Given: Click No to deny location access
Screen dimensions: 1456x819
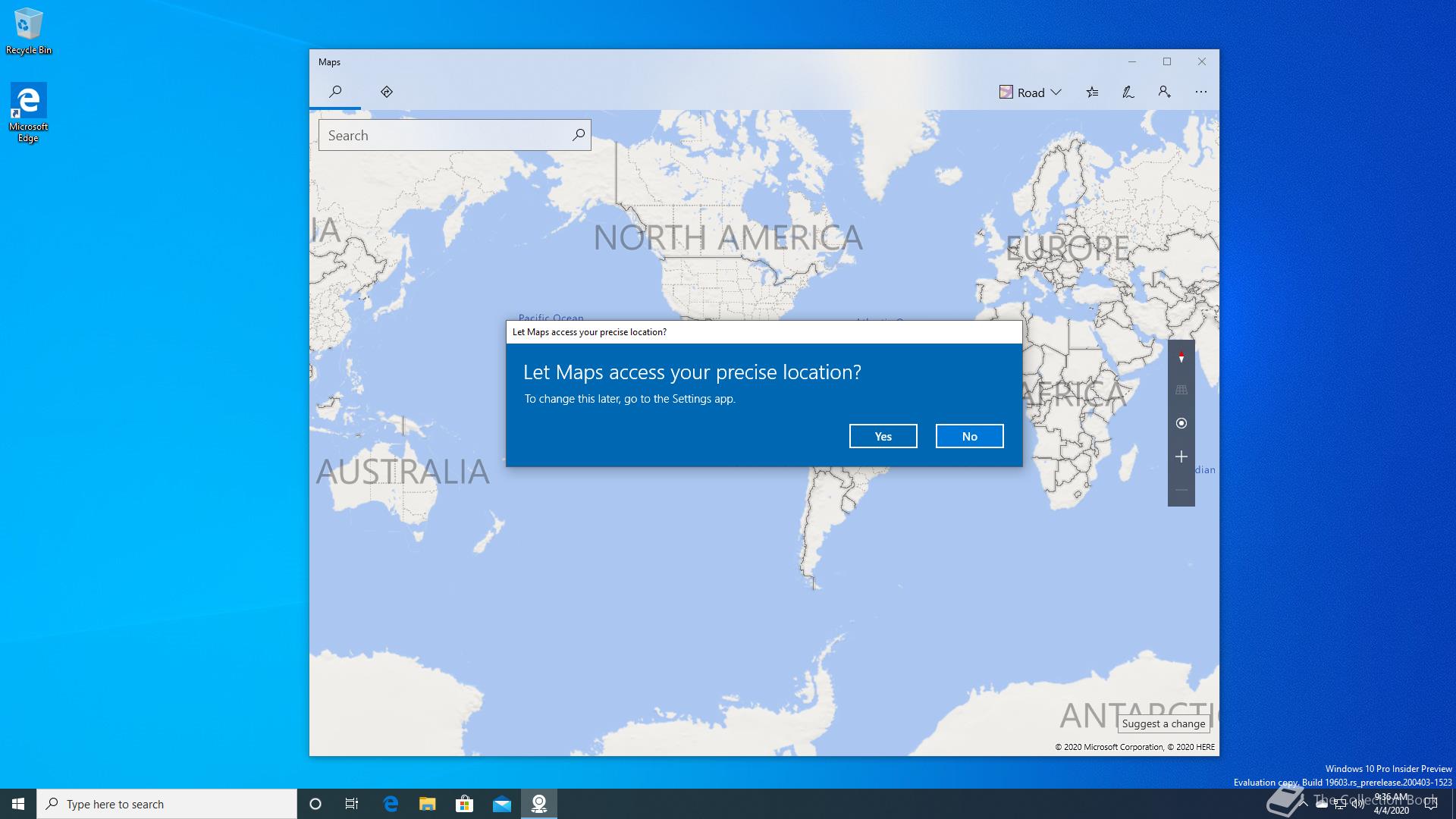Looking at the screenshot, I should 970,436.
